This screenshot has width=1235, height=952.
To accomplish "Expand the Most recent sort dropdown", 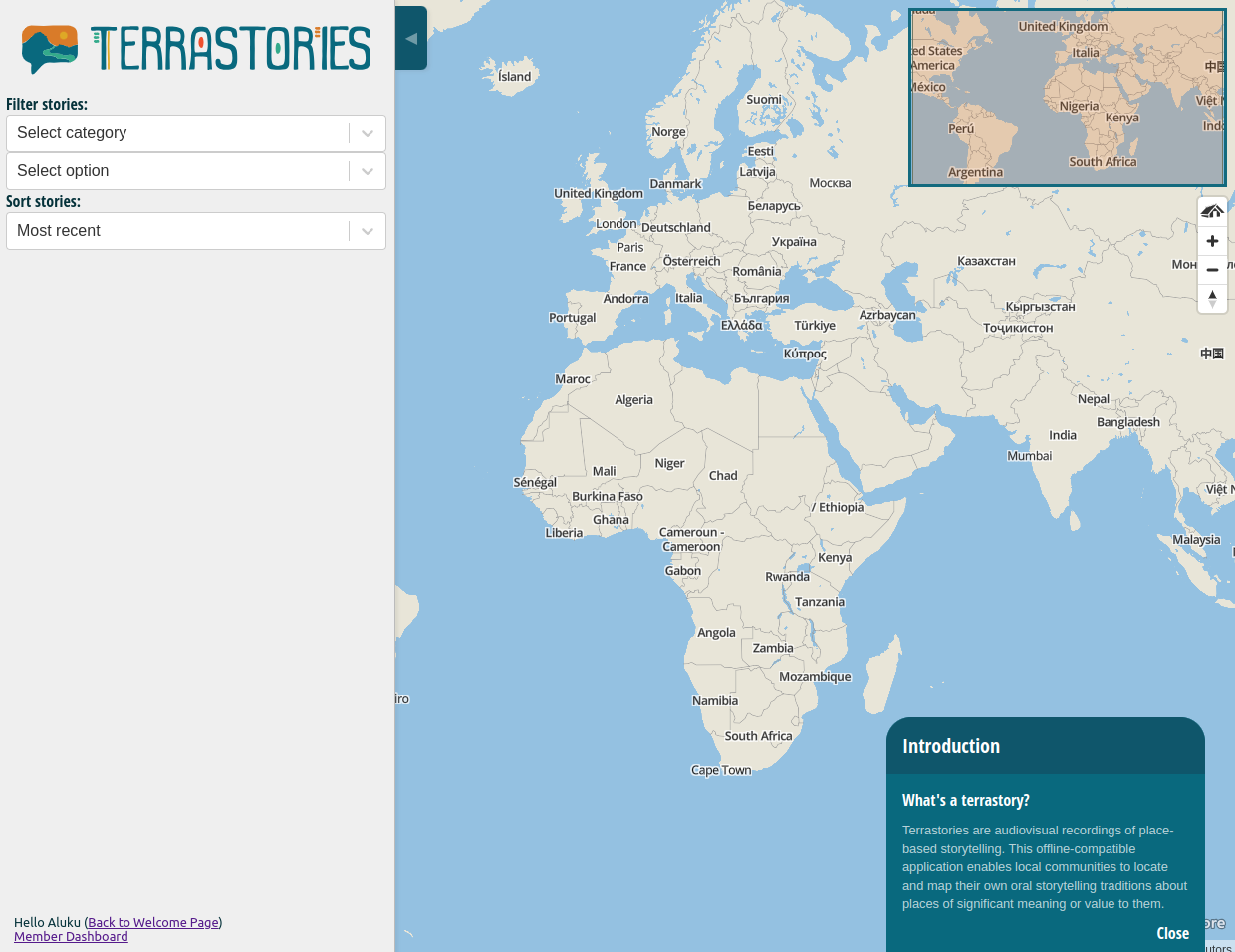I will 179,231.
